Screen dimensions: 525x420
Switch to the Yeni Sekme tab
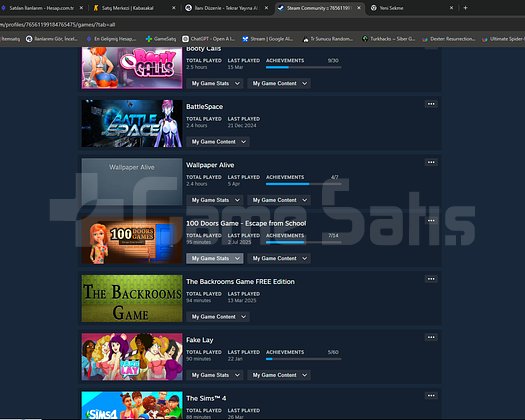click(412, 8)
